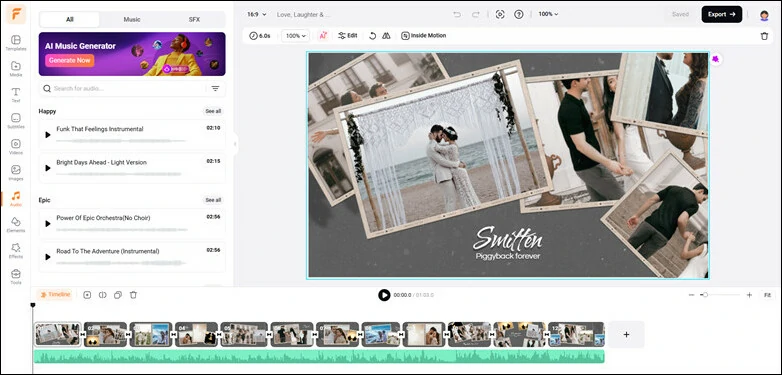
Task: Click the Piggyback forever text on canvas
Action: pyautogui.click(x=508, y=256)
